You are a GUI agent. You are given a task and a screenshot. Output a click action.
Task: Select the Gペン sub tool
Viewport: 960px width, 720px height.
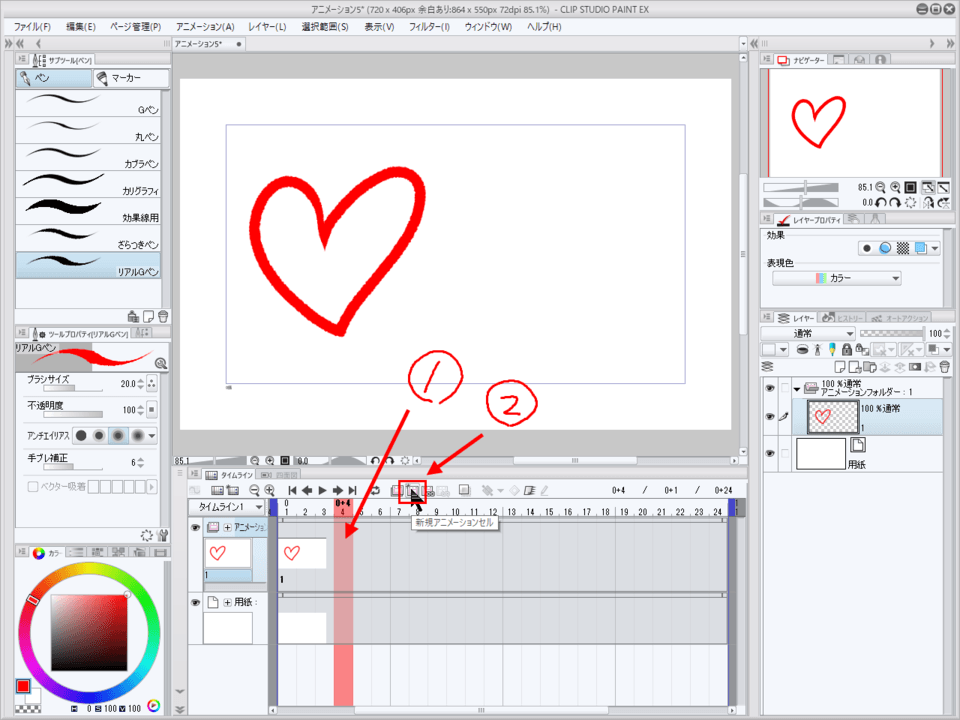(92, 101)
